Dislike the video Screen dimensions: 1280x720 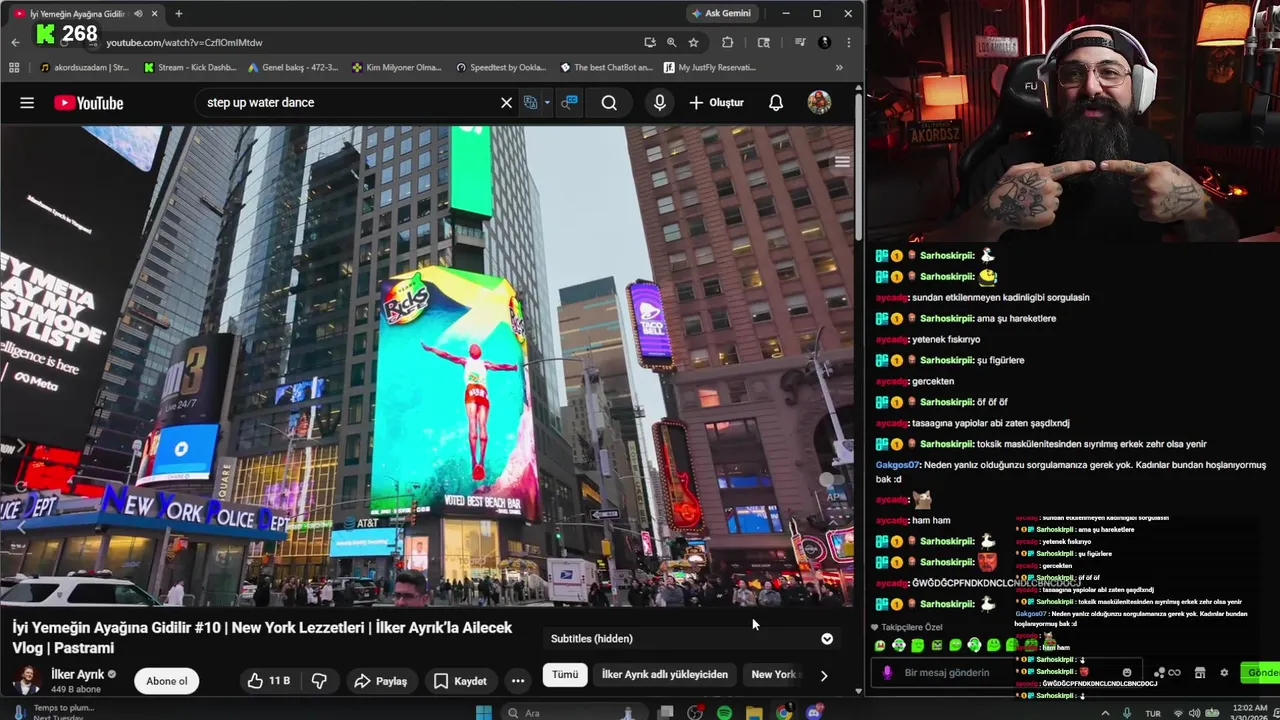tap(319, 681)
